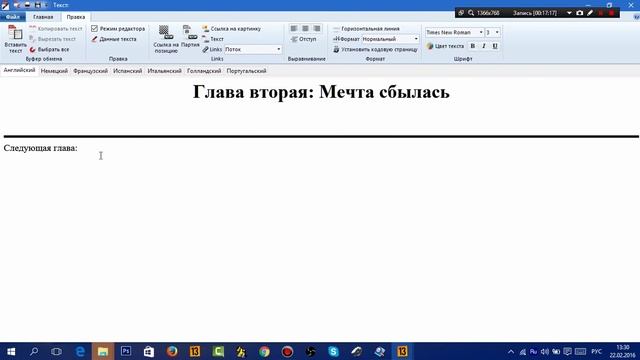Image resolution: width=640 pixels, height=360 pixels.
Task: Open Цвет текста color picker
Action: pyautogui.click(x=445, y=46)
